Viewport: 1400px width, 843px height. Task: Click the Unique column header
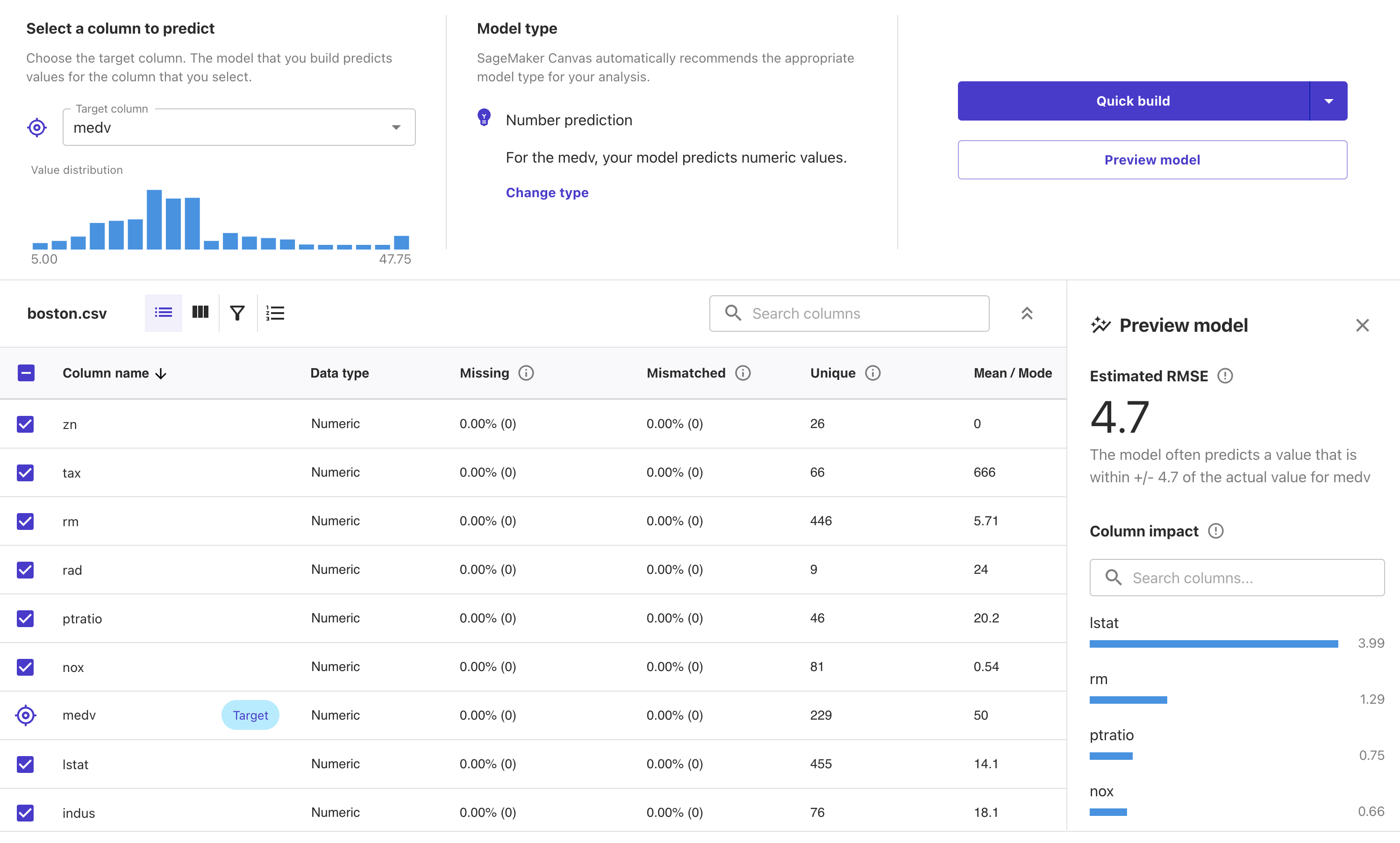coord(833,373)
